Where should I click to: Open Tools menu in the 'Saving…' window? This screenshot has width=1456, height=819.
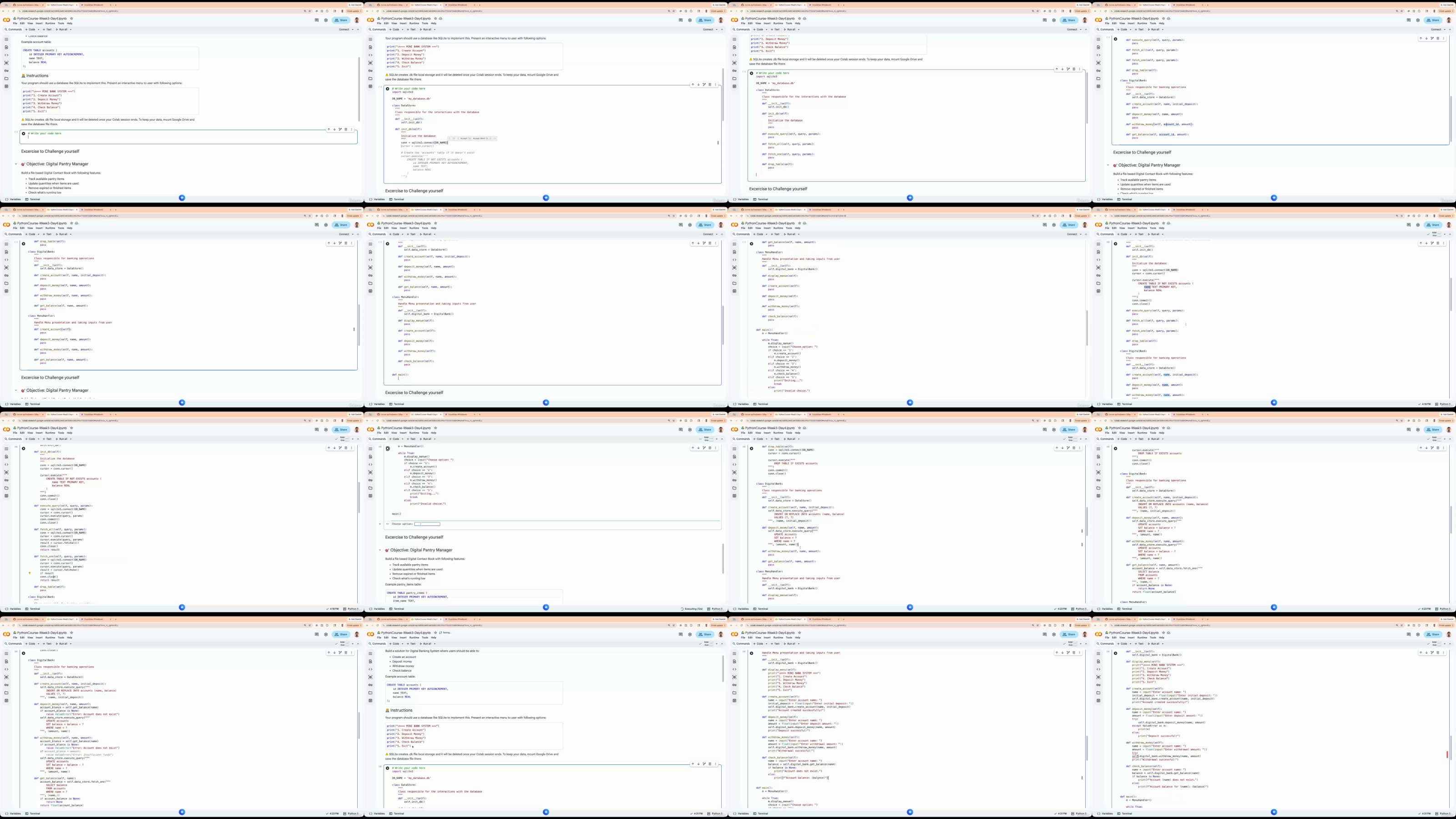tap(425, 637)
